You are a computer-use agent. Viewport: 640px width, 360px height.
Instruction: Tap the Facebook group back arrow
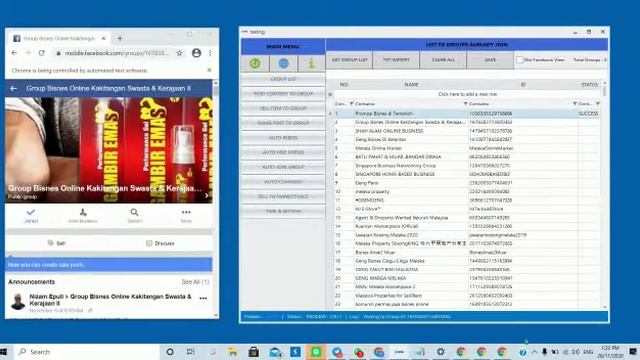14,88
